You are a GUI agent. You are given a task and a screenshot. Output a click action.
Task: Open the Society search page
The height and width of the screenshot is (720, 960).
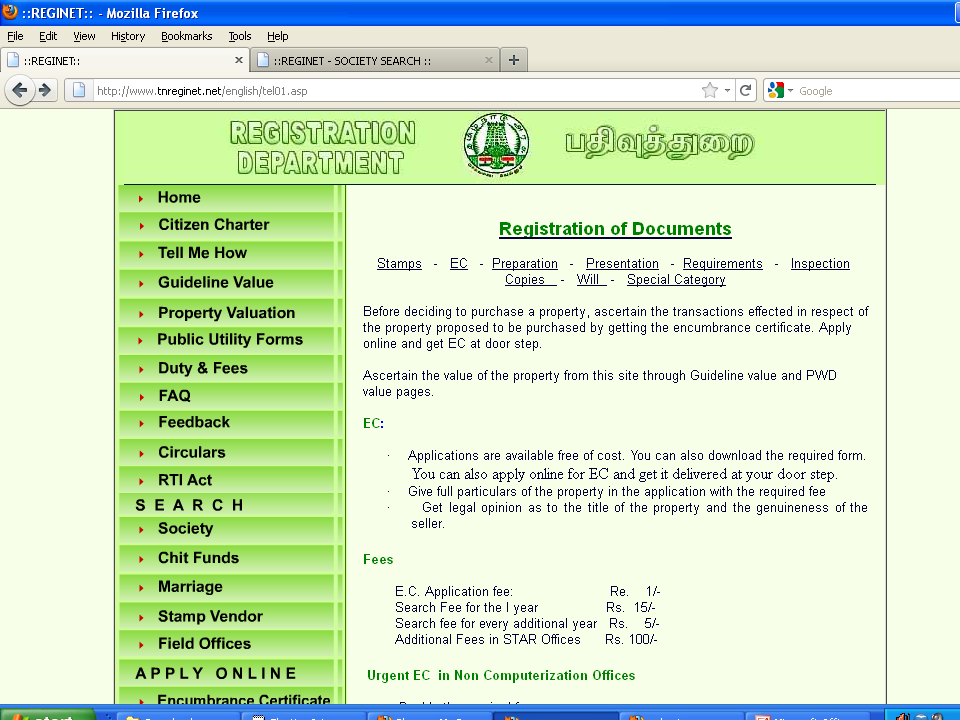pyautogui.click(x=185, y=528)
